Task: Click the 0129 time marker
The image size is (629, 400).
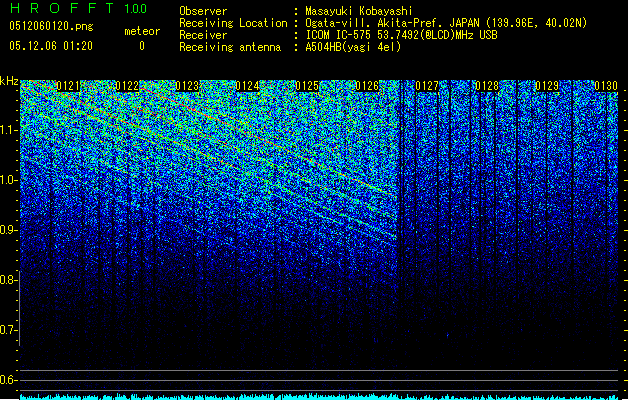Action: (547, 86)
